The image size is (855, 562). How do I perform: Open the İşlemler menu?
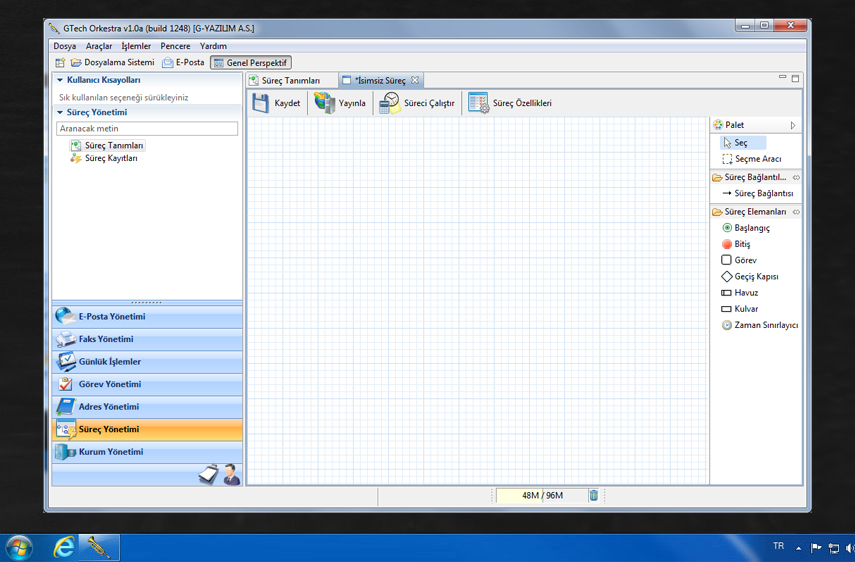click(136, 46)
